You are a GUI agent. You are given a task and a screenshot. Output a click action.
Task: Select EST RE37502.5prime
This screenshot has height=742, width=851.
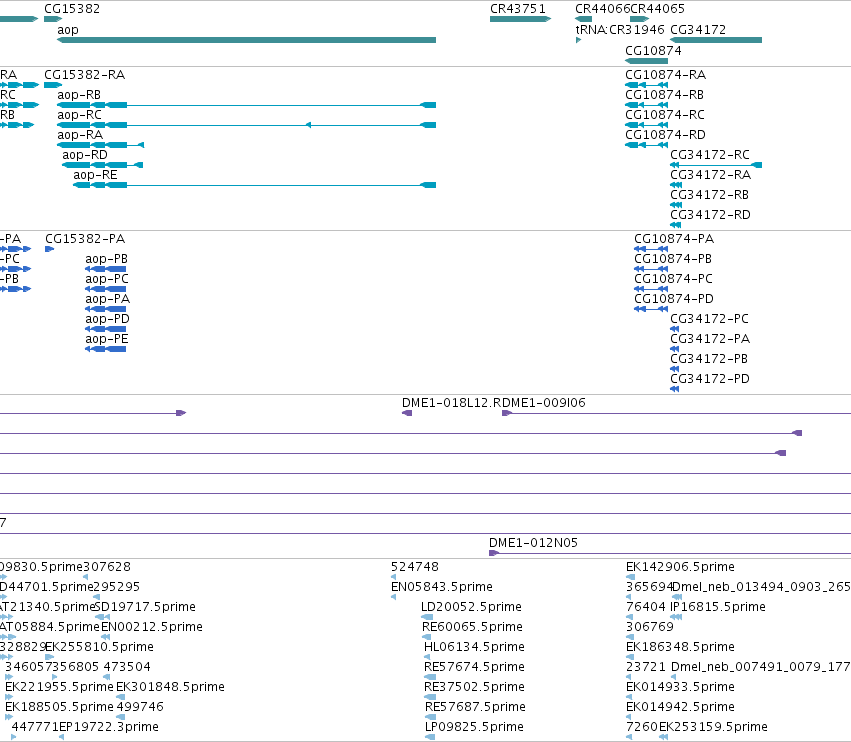[x=430, y=697]
